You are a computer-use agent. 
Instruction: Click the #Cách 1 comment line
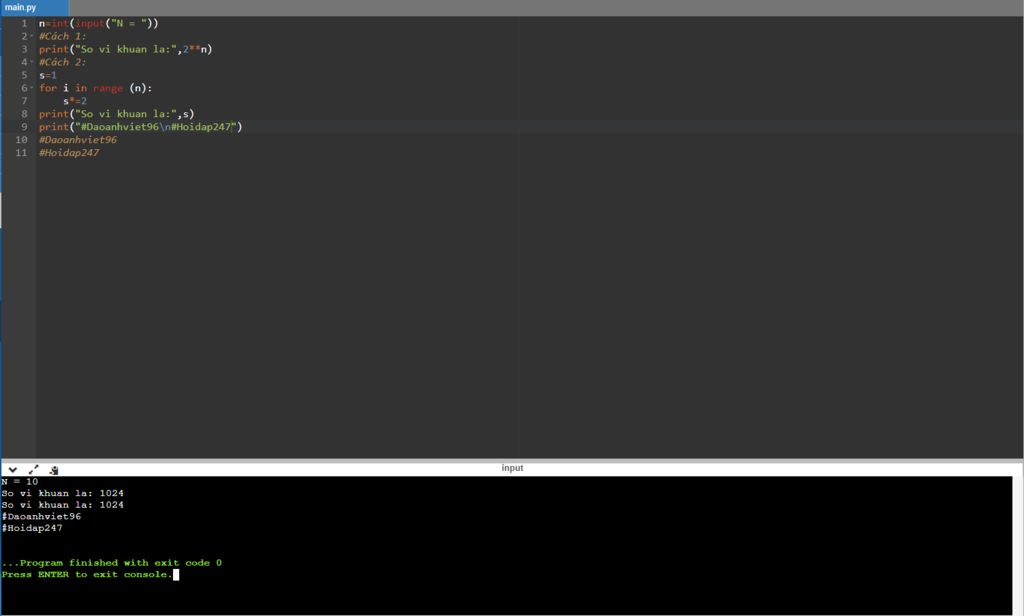pyautogui.click(x=62, y=36)
